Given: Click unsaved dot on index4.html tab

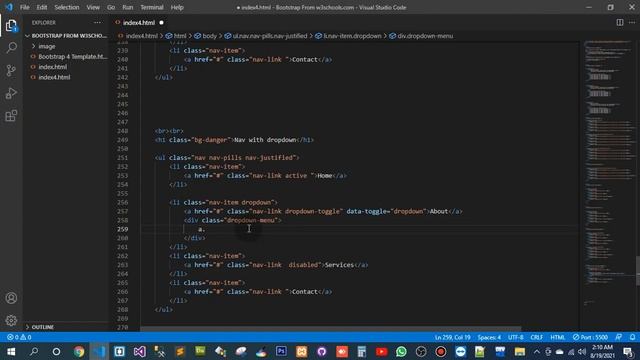Looking at the screenshot, I should coord(161,22).
